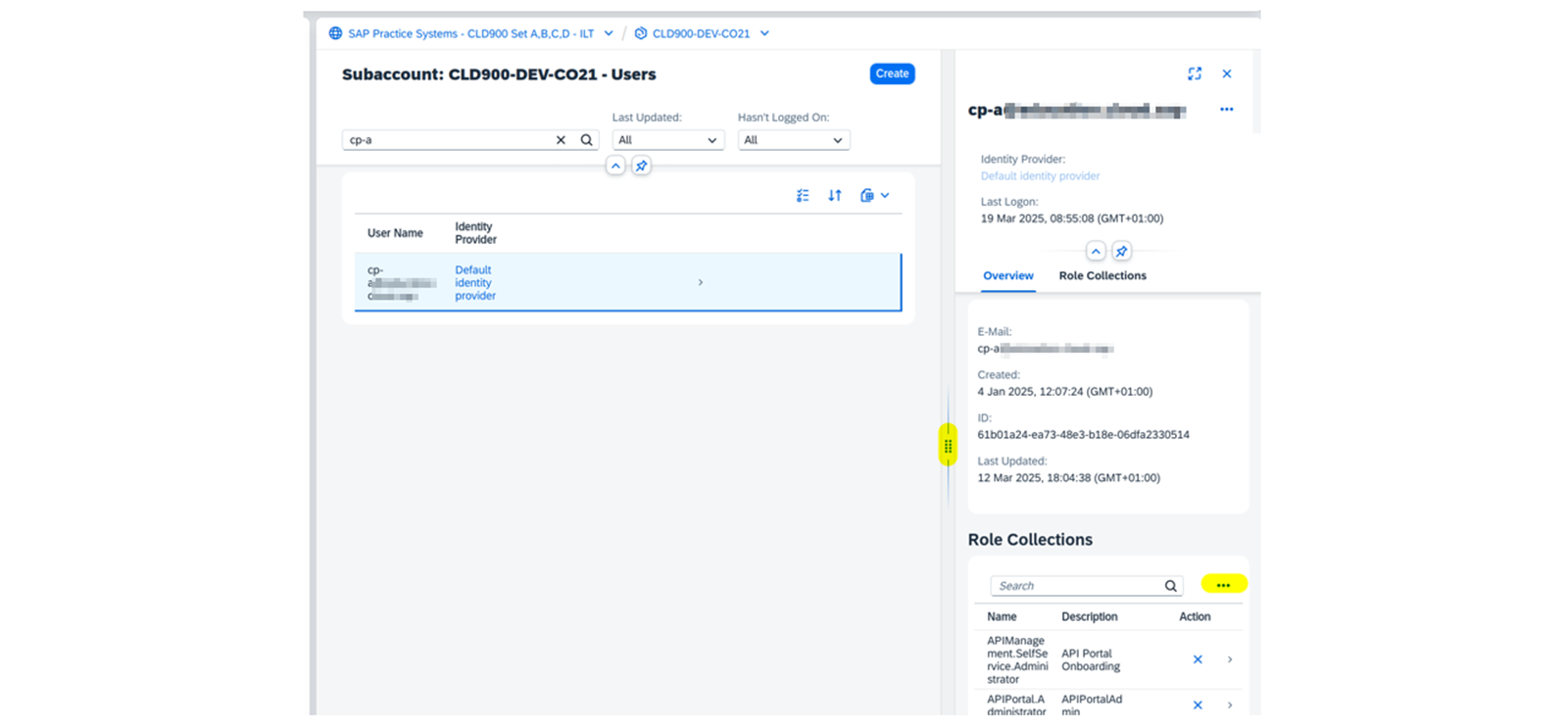
Task: Click the magnifier icon in the user search
Action: [586, 140]
